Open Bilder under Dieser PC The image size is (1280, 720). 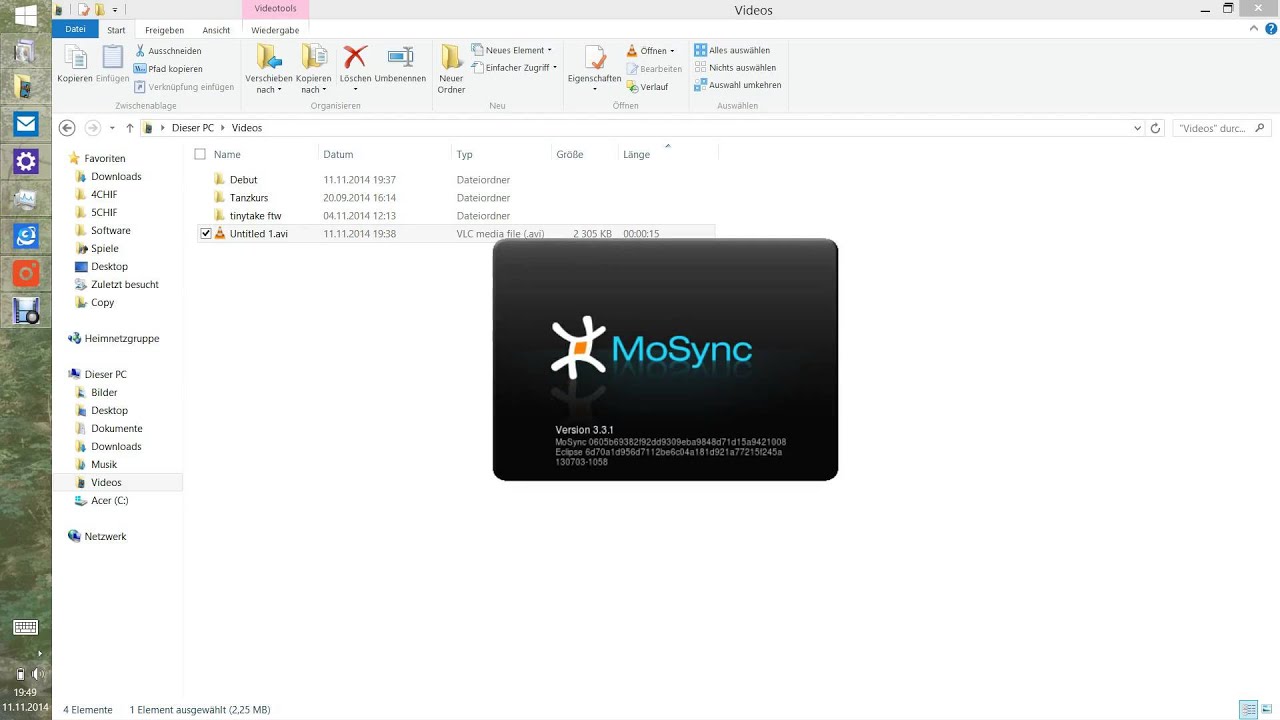(x=104, y=392)
